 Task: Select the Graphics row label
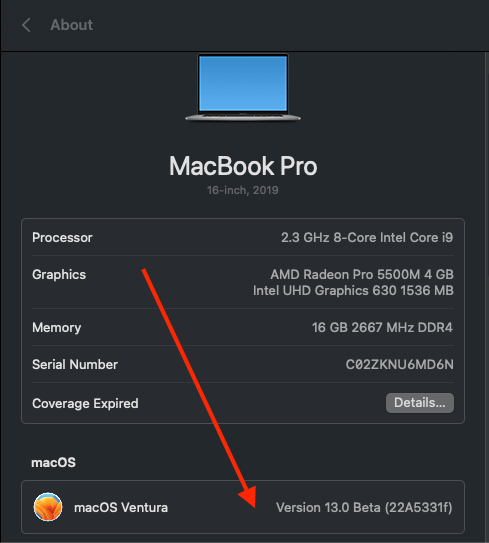click(x=59, y=275)
